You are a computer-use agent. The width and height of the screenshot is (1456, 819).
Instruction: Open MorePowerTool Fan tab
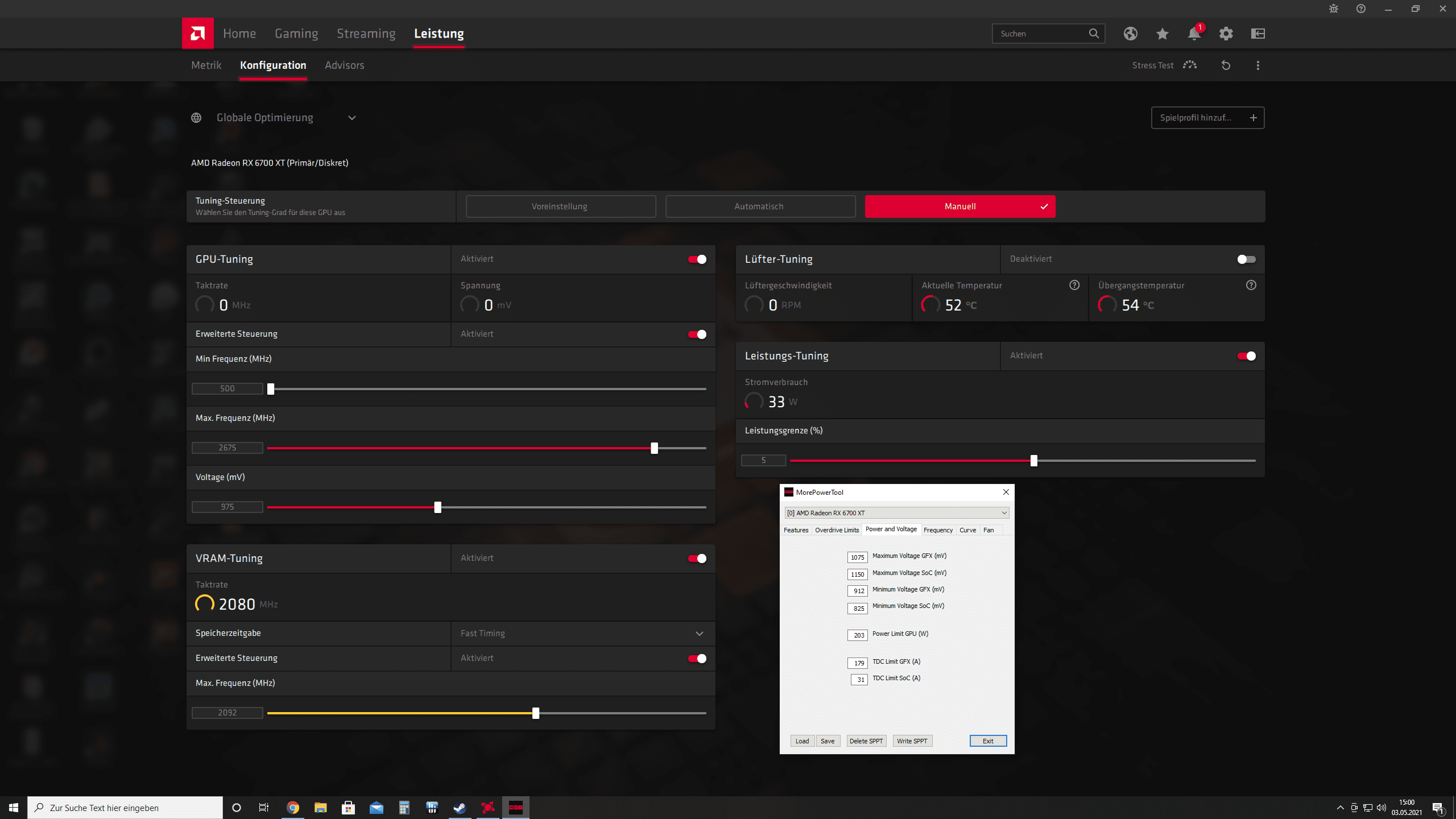[x=988, y=530]
